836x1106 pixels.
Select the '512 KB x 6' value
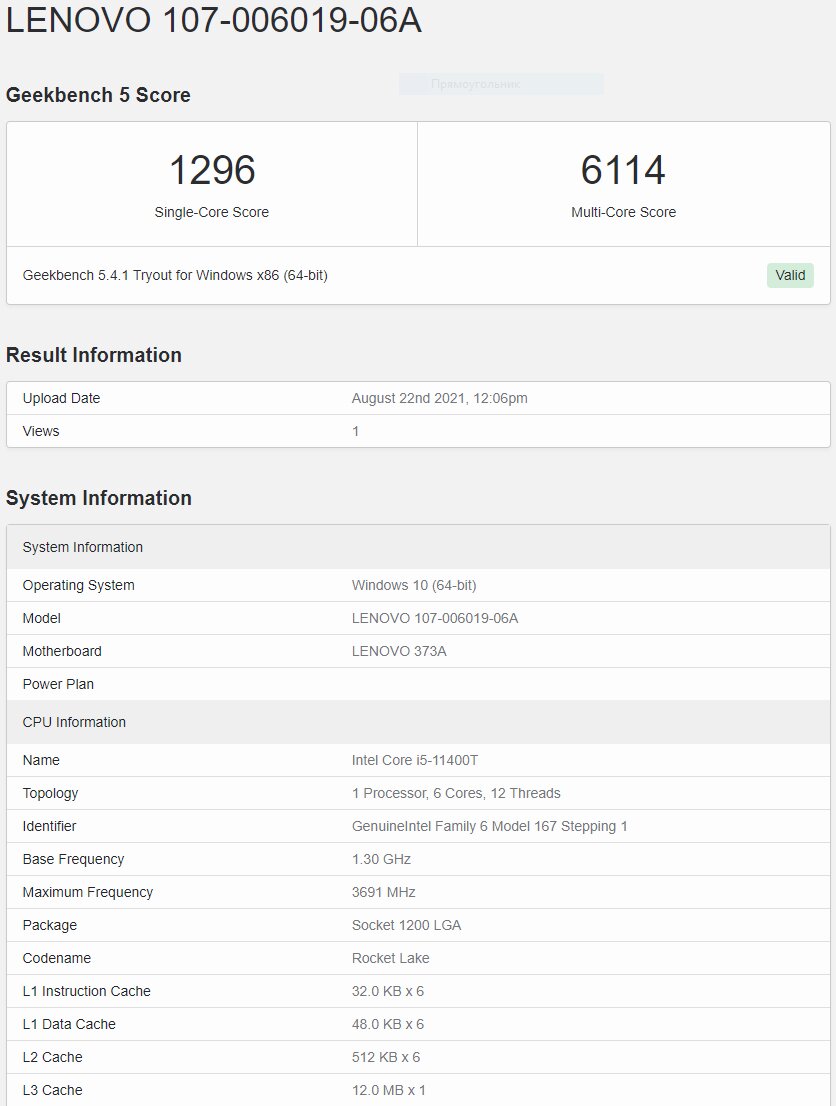pyautogui.click(x=386, y=1057)
